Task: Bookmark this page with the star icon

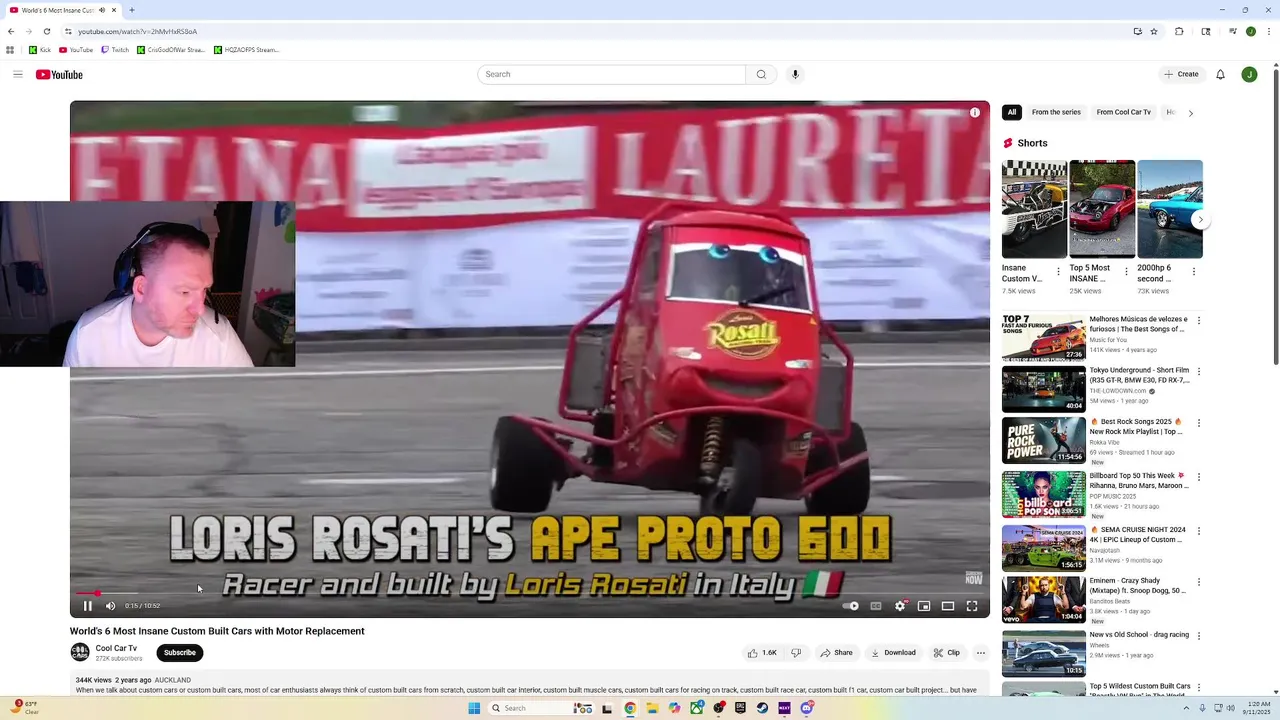Action: (1154, 31)
